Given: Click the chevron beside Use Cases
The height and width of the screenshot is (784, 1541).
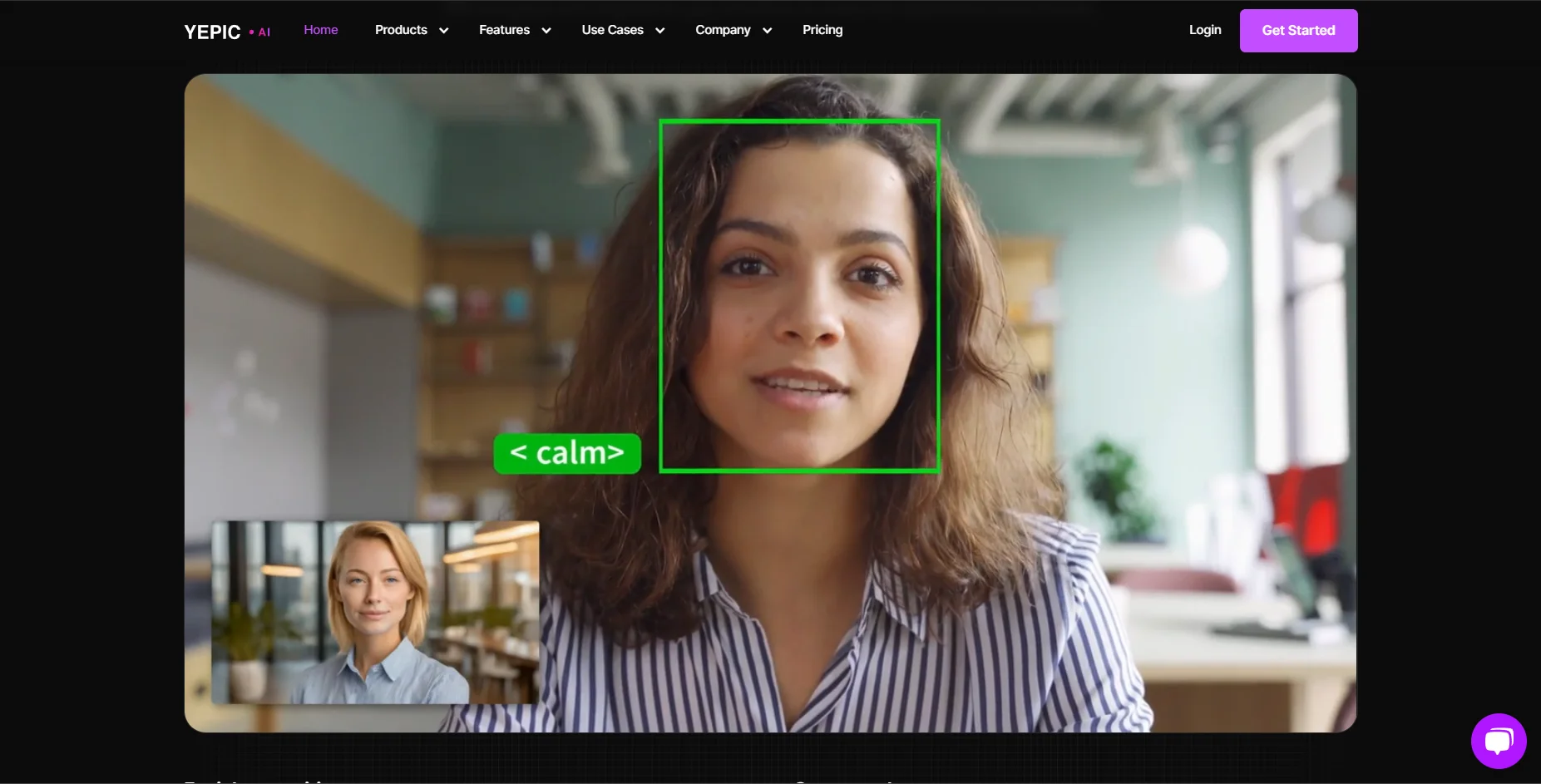Looking at the screenshot, I should [659, 31].
